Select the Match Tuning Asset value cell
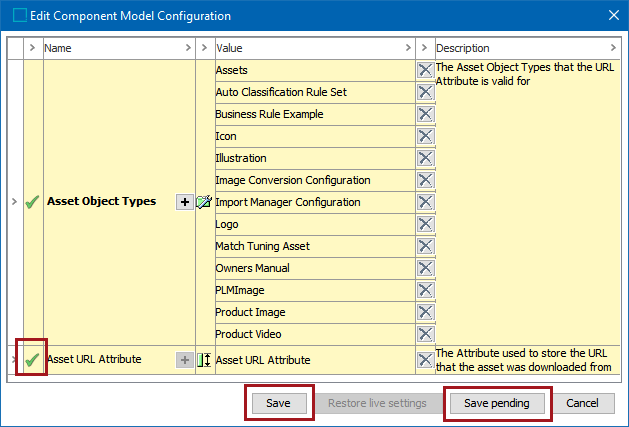The height and width of the screenshot is (427, 629). (x=312, y=246)
